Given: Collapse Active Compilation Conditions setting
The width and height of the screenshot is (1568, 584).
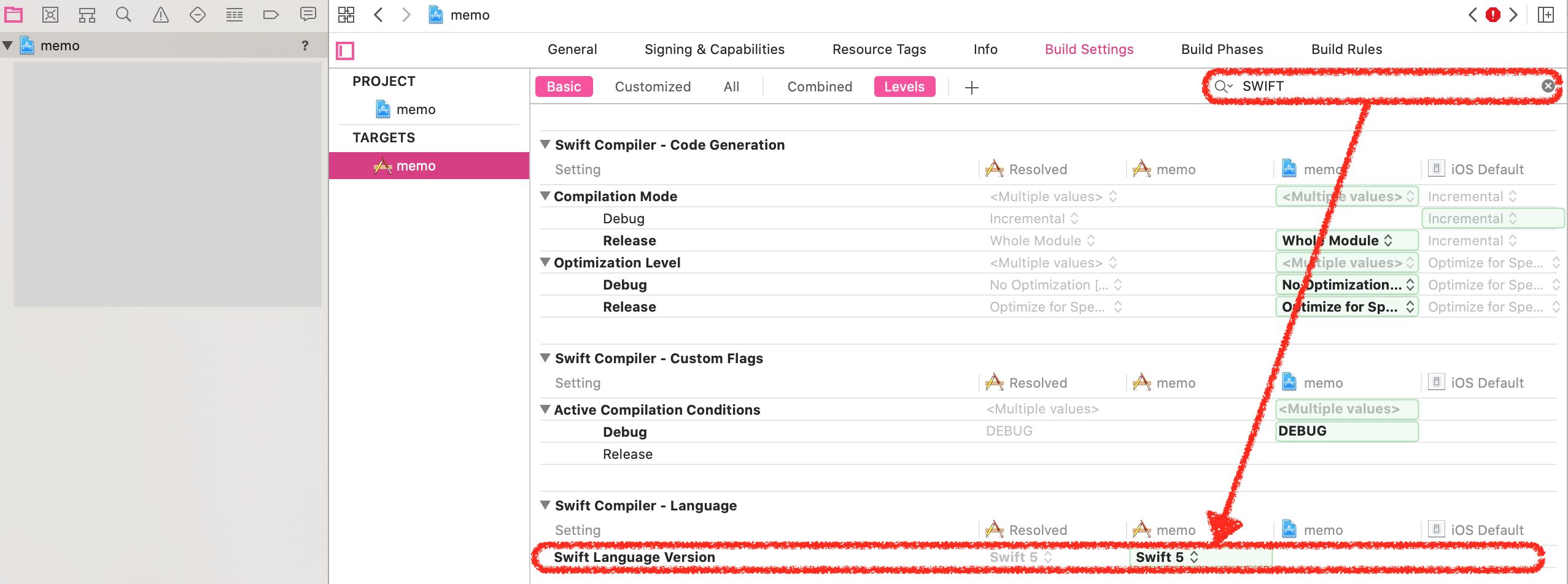Looking at the screenshot, I should [545, 410].
